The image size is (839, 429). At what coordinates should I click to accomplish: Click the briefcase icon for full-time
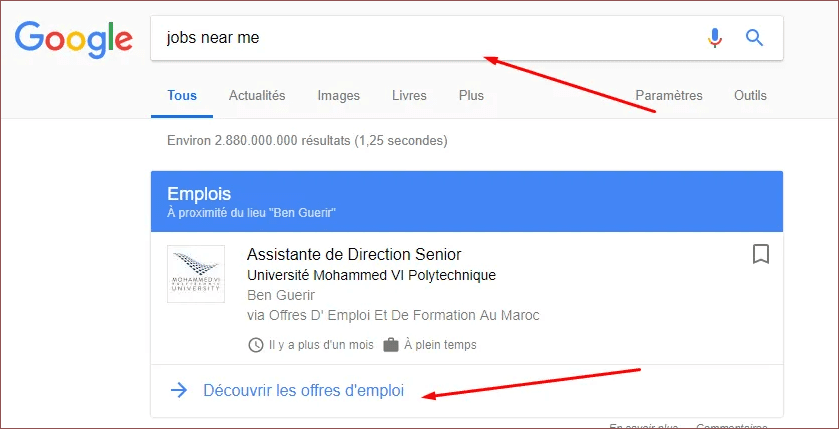click(391, 345)
